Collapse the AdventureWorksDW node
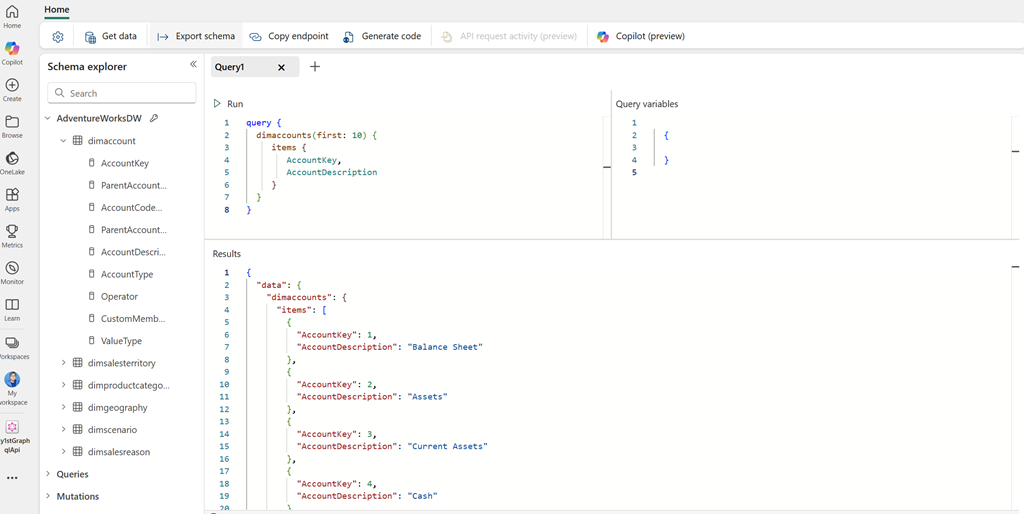The height and width of the screenshot is (514, 1024). [x=48, y=118]
